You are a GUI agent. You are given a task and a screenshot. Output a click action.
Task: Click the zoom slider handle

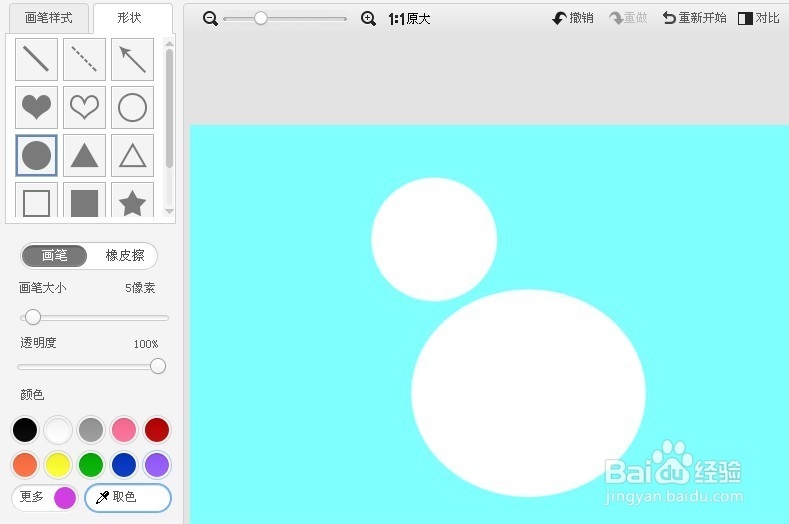[261, 19]
